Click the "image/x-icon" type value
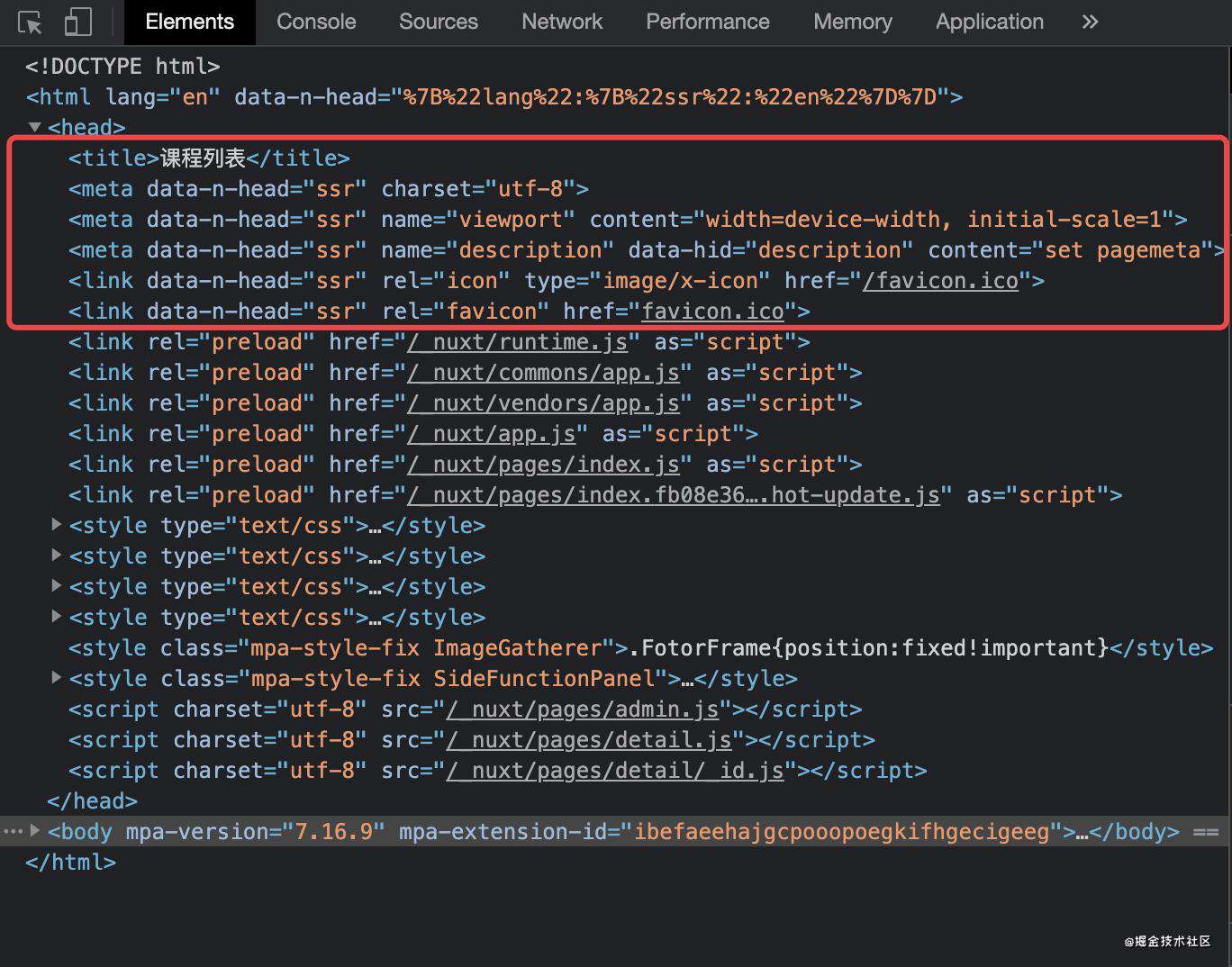 click(x=680, y=281)
